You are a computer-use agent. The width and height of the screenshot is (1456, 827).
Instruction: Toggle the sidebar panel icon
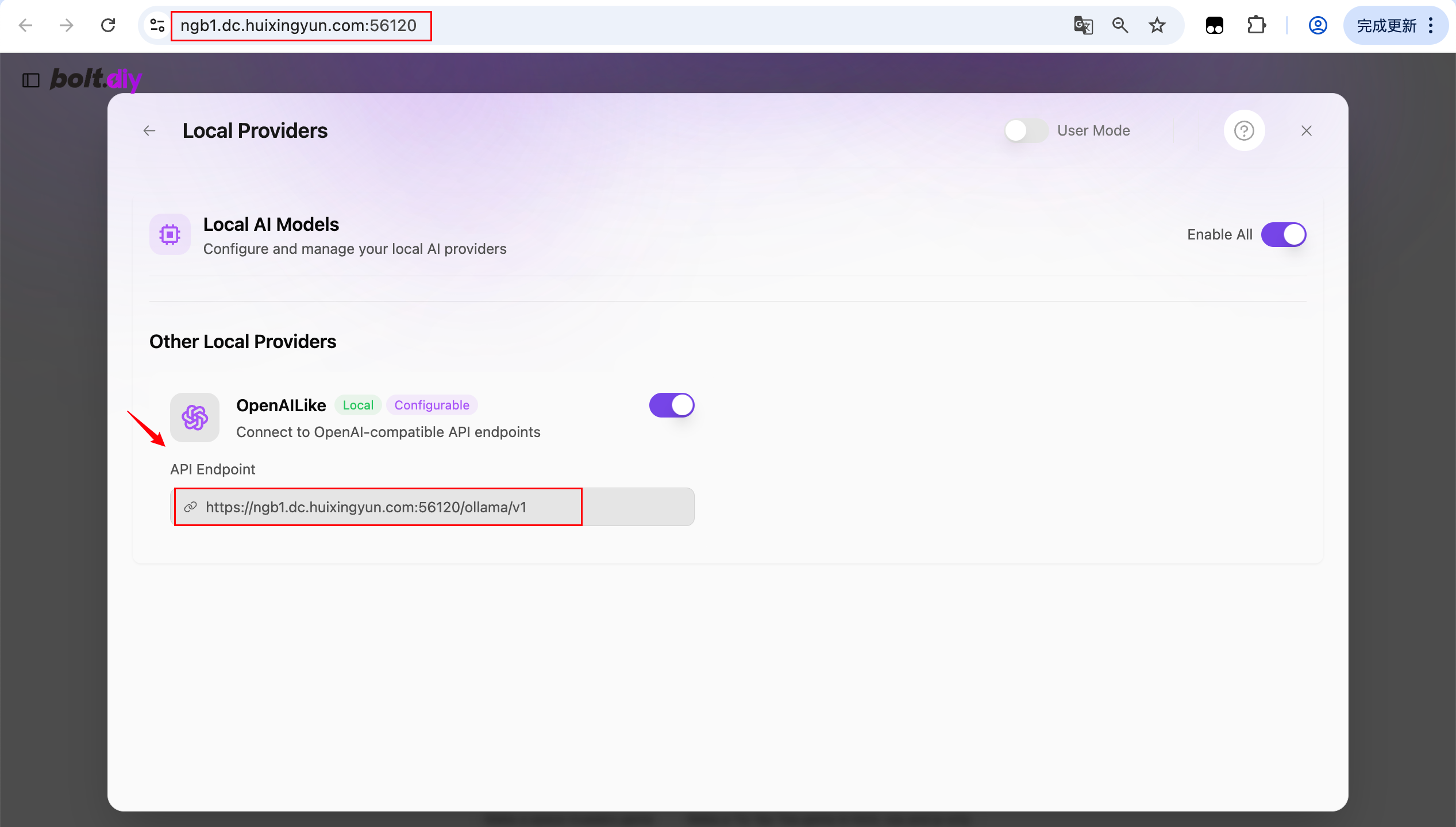coord(31,80)
